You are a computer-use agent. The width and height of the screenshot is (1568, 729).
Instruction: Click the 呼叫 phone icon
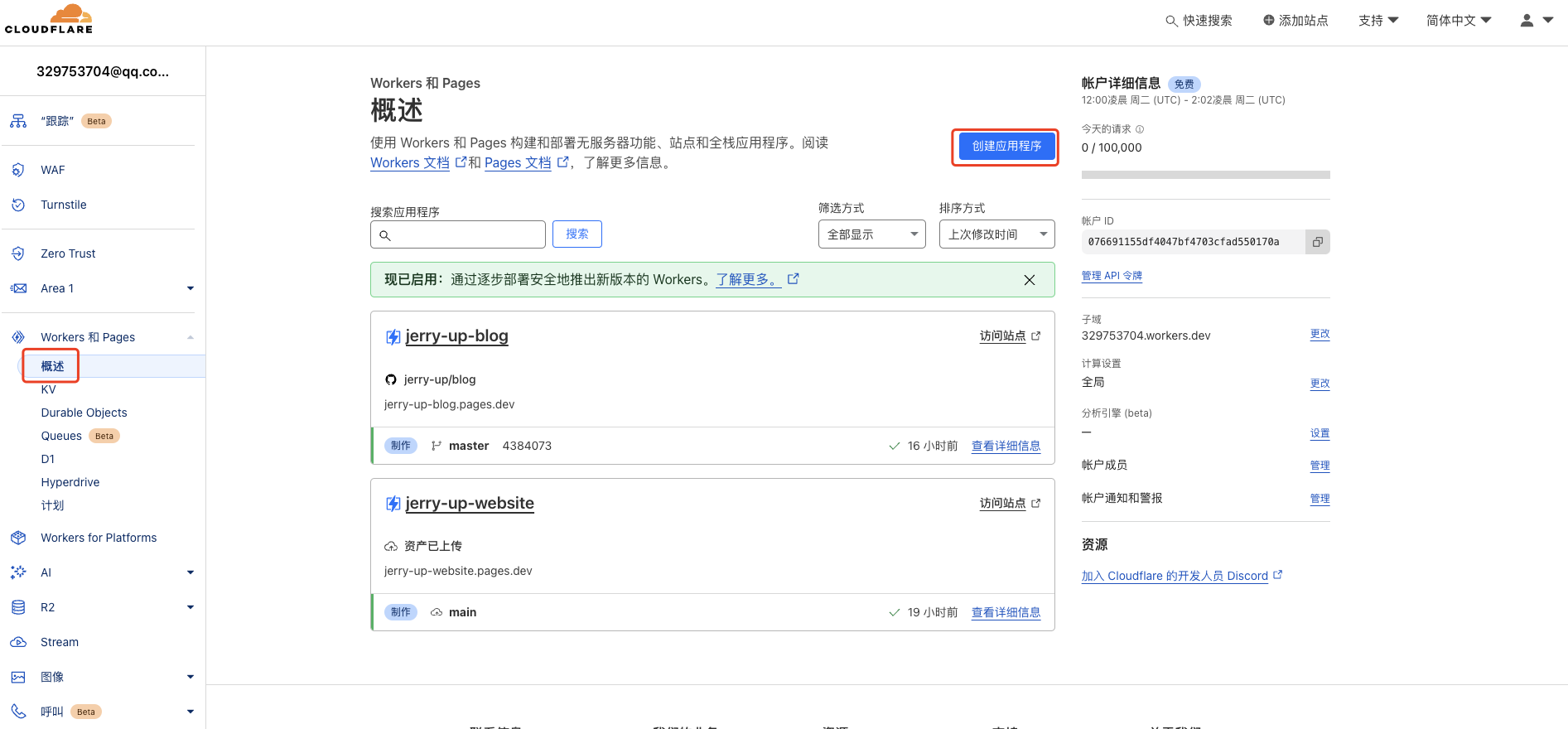click(18, 712)
